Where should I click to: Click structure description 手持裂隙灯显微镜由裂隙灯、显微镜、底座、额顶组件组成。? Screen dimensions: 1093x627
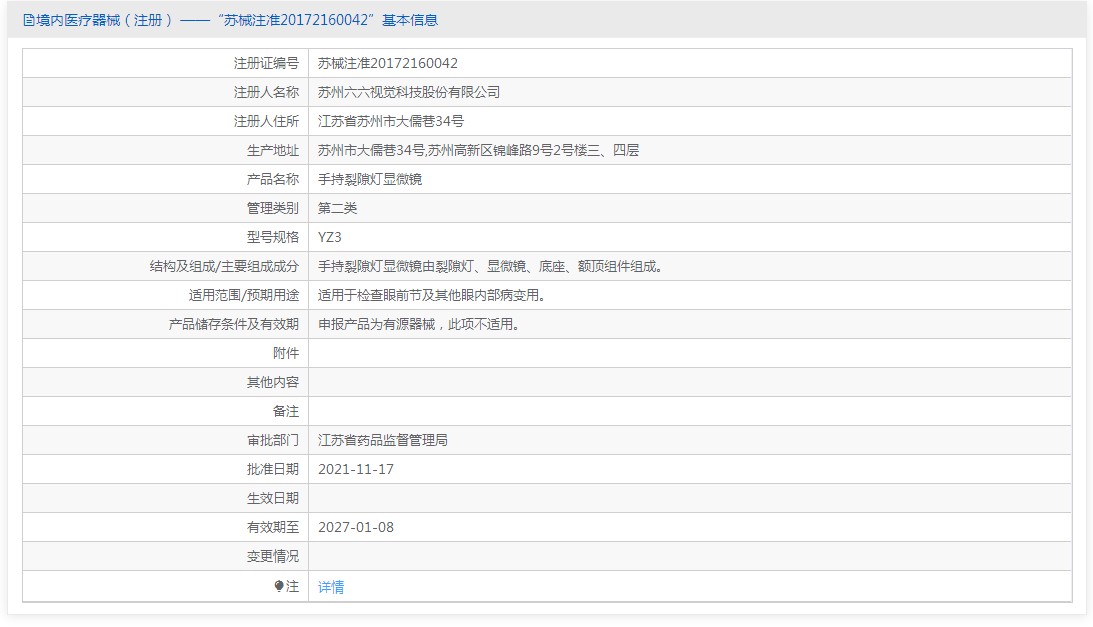491,266
